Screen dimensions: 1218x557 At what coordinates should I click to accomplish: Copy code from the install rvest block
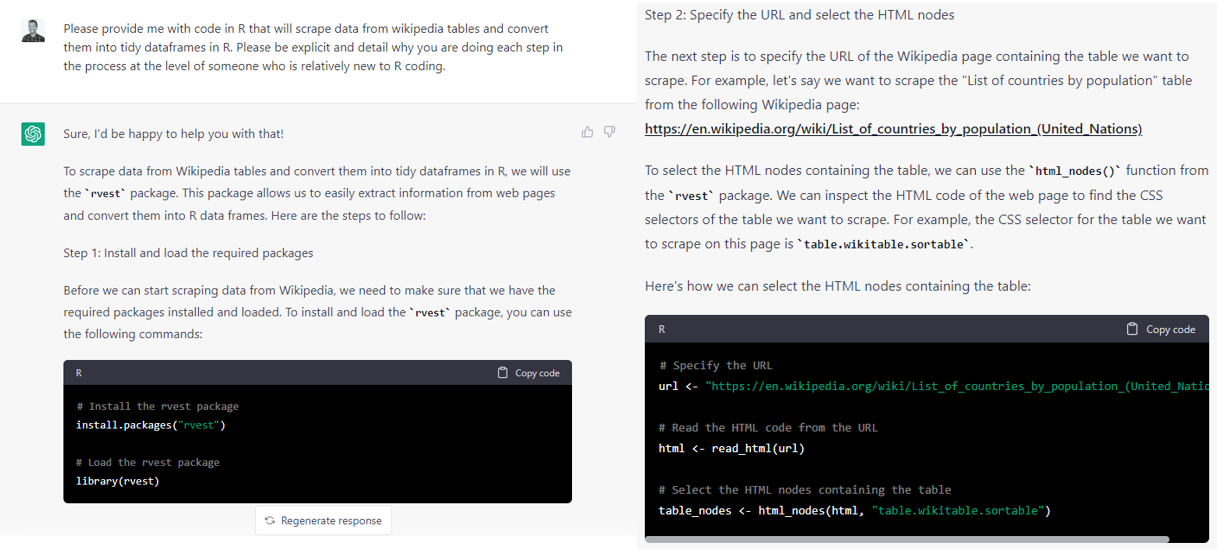click(x=528, y=373)
